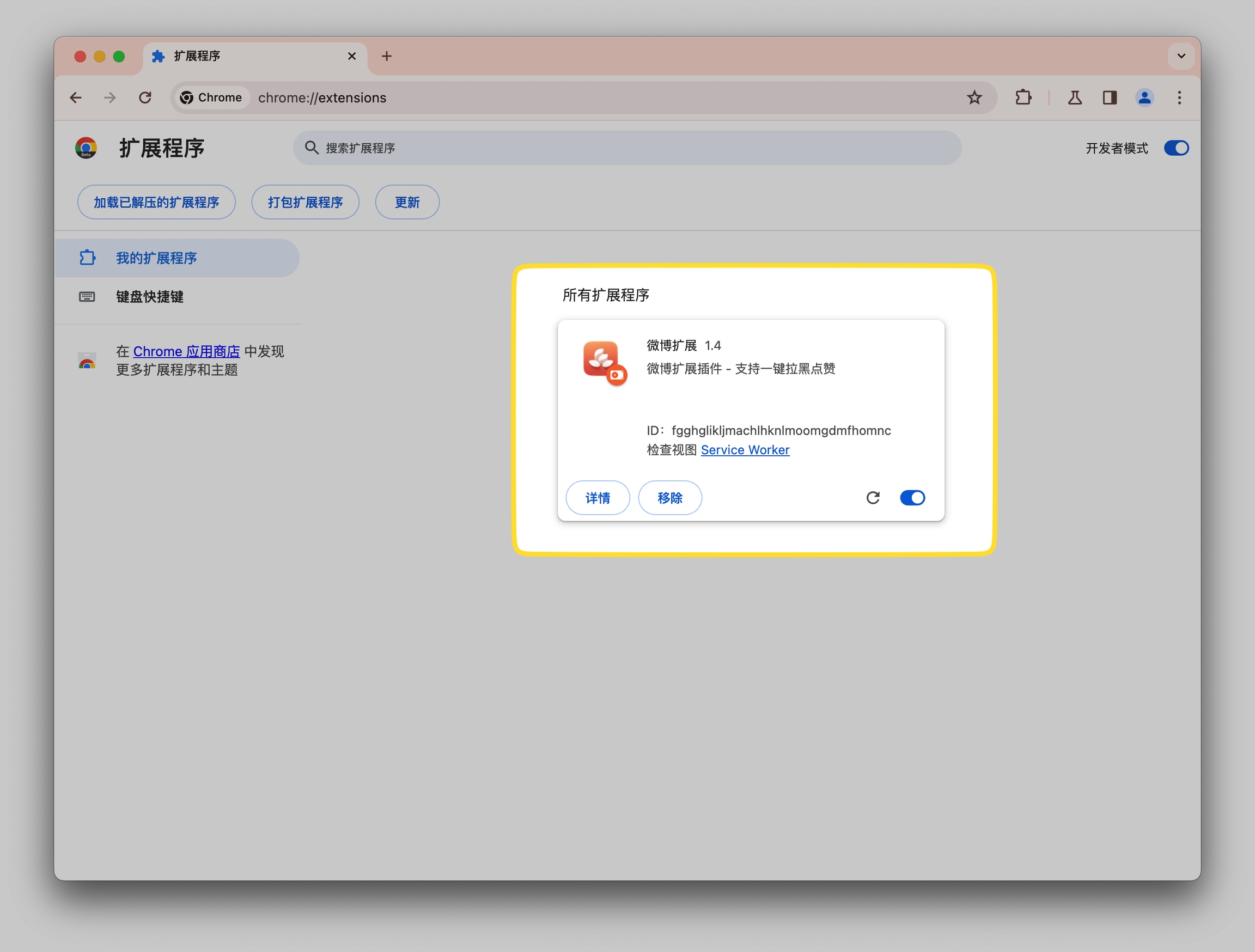
Task: Disable the 开发者模式 toggle
Action: [1175, 148]
